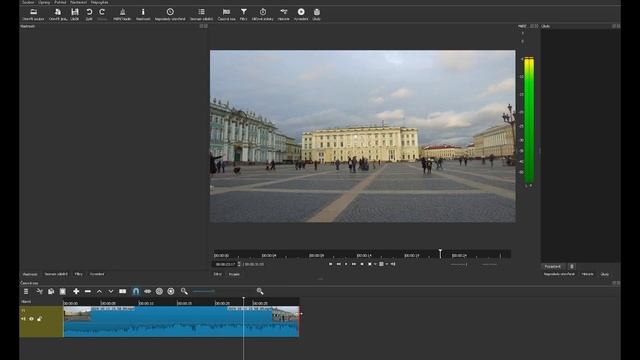640x360 pixels.
Task: Switch to the Playlist tab in left panel
Action: pyautogui.click(x=56, y=274)
